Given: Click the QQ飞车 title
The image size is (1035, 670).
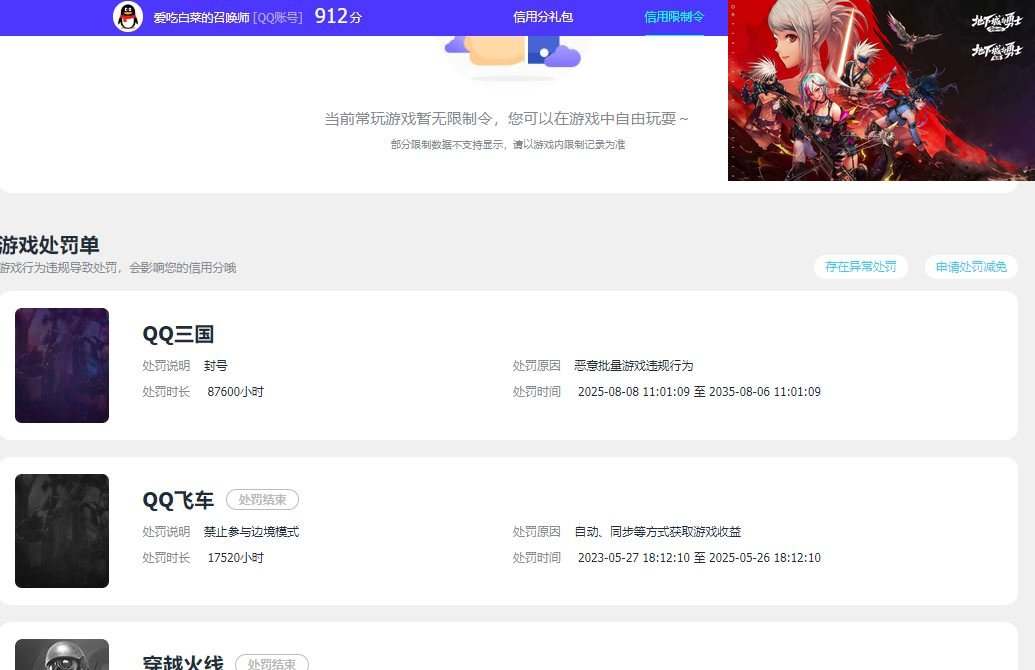Looking at the screenshot, I should click(178, 500).
